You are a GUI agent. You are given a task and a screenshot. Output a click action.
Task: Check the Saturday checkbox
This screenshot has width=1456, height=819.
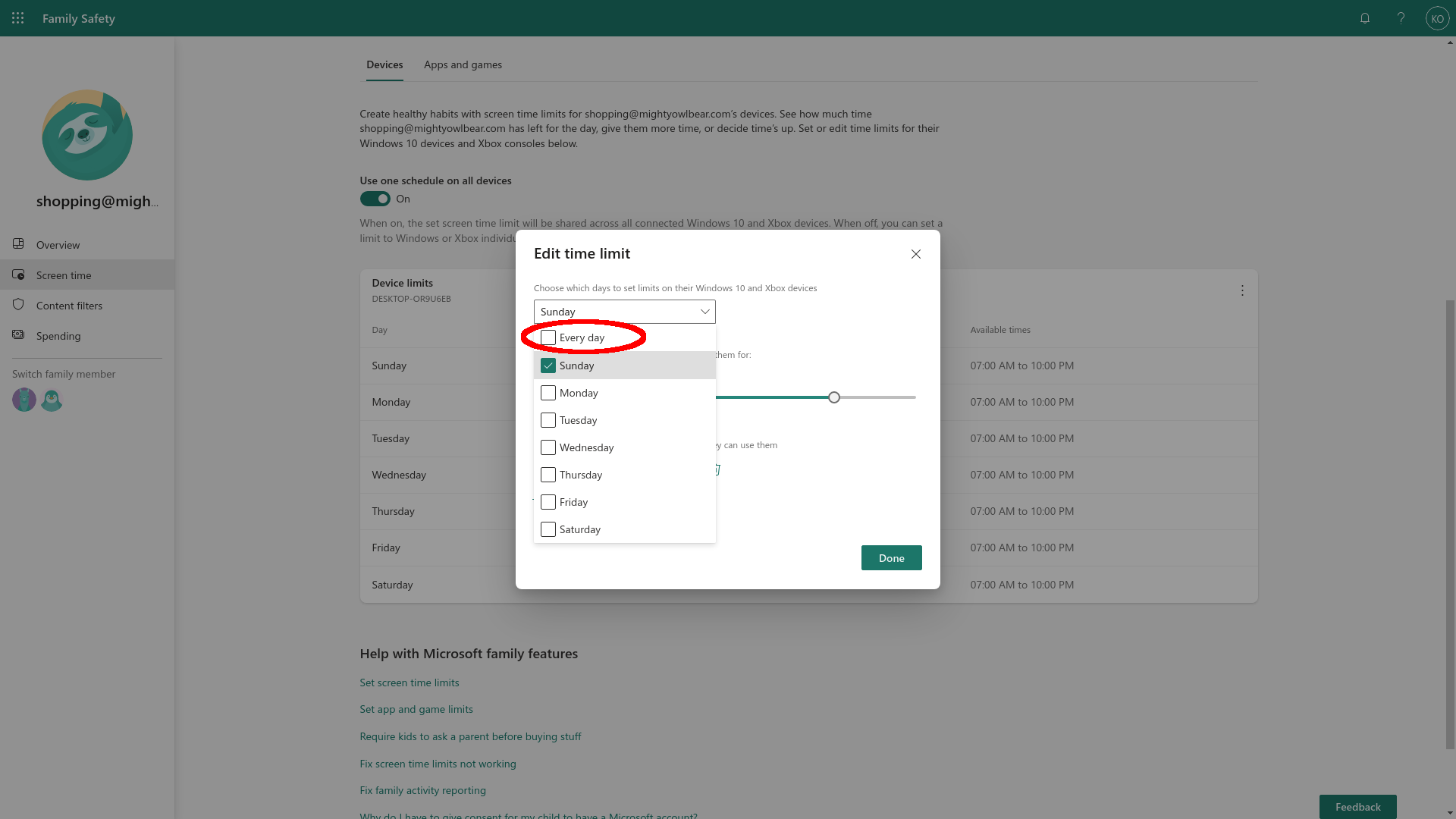click(x=548, y=529)
